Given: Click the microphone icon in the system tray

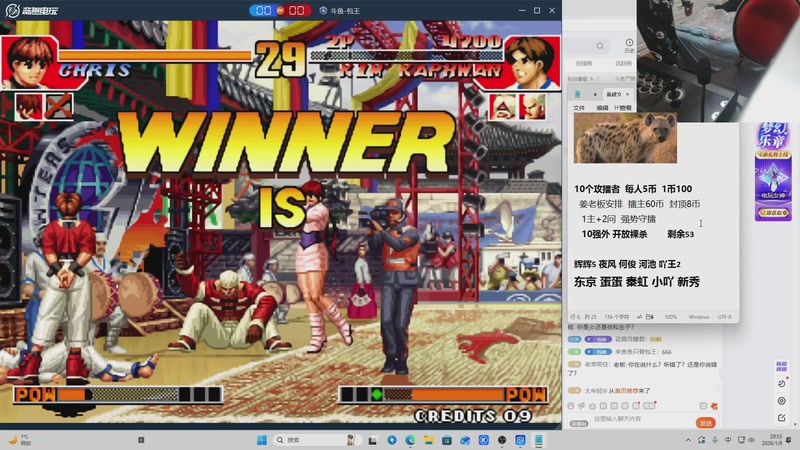Looking at the screenshot, I should pos(715,440).
